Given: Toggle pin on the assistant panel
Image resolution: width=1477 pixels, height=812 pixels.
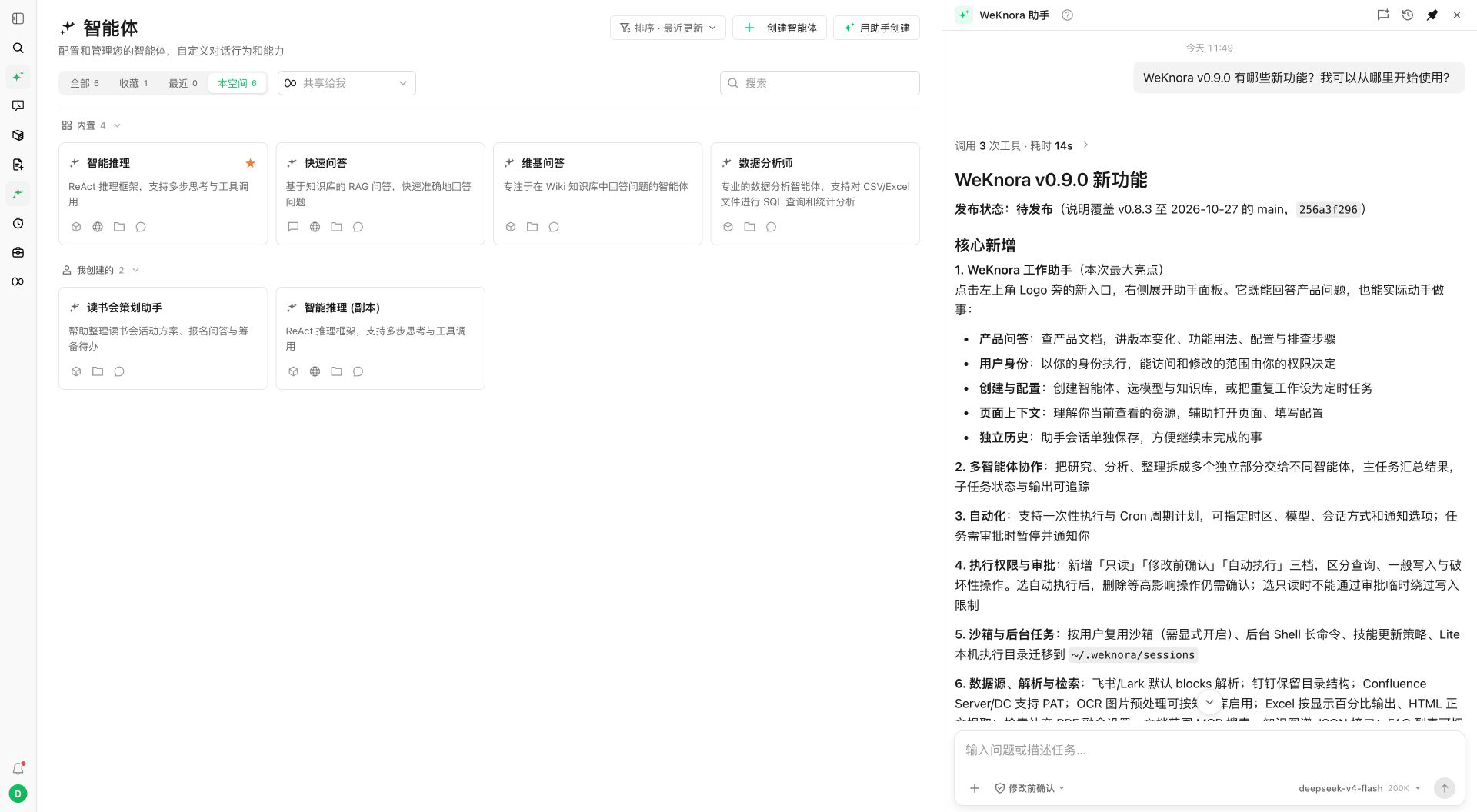Looking at the screenshot, I should click(x=1432, y=15).
